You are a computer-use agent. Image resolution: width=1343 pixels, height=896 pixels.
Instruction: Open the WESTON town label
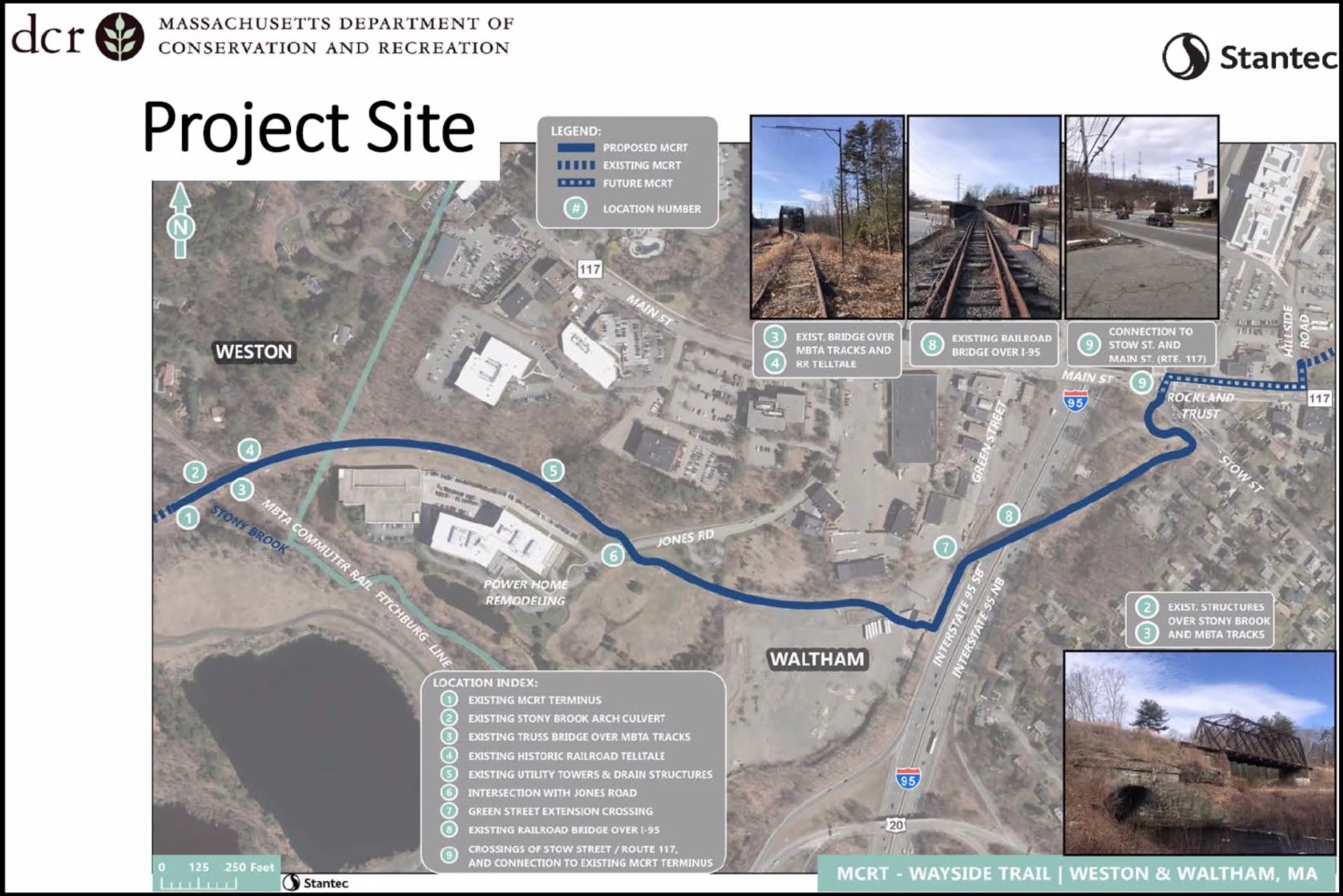pos(254,352)
